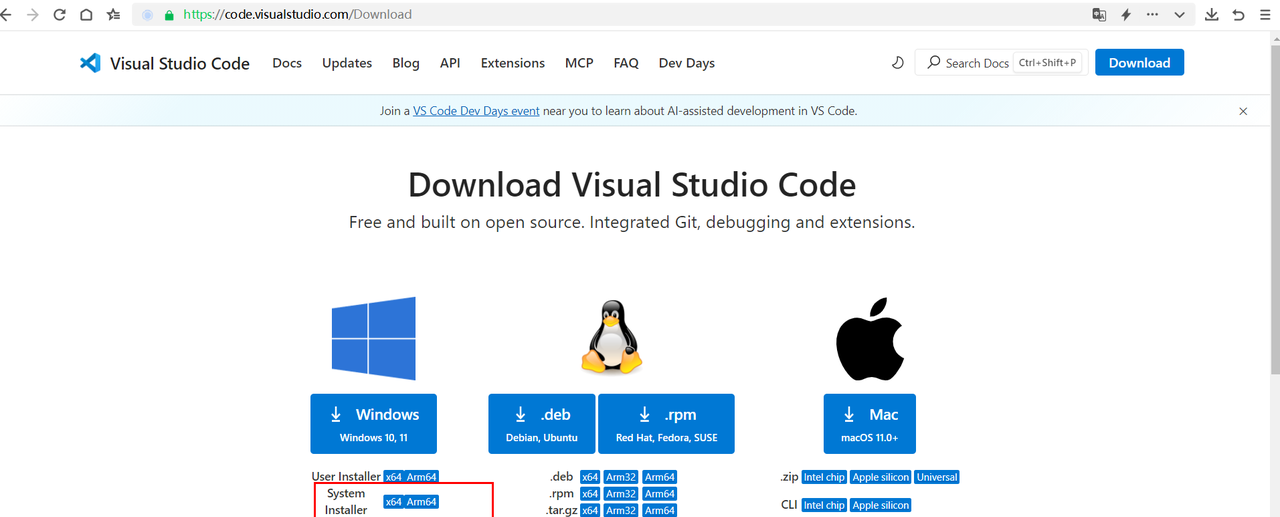1280x517 pixels.
Task: Select User Installer x64 link
Action: click(x=394, y=478)
